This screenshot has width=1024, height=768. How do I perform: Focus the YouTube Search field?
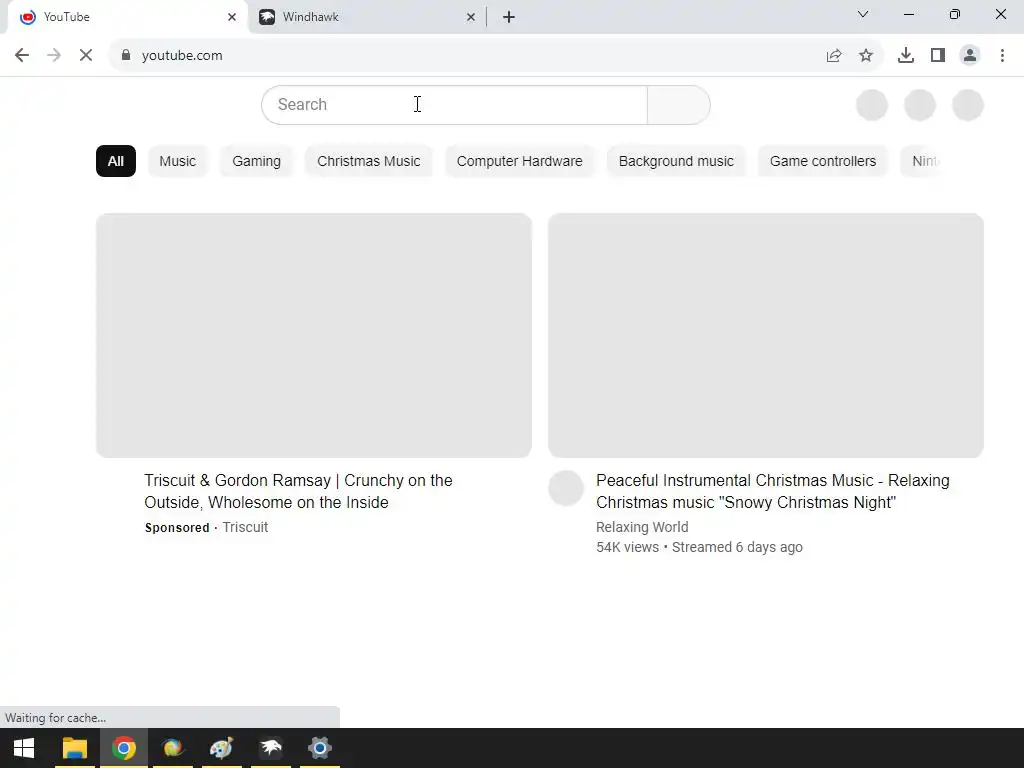[455, 104]
